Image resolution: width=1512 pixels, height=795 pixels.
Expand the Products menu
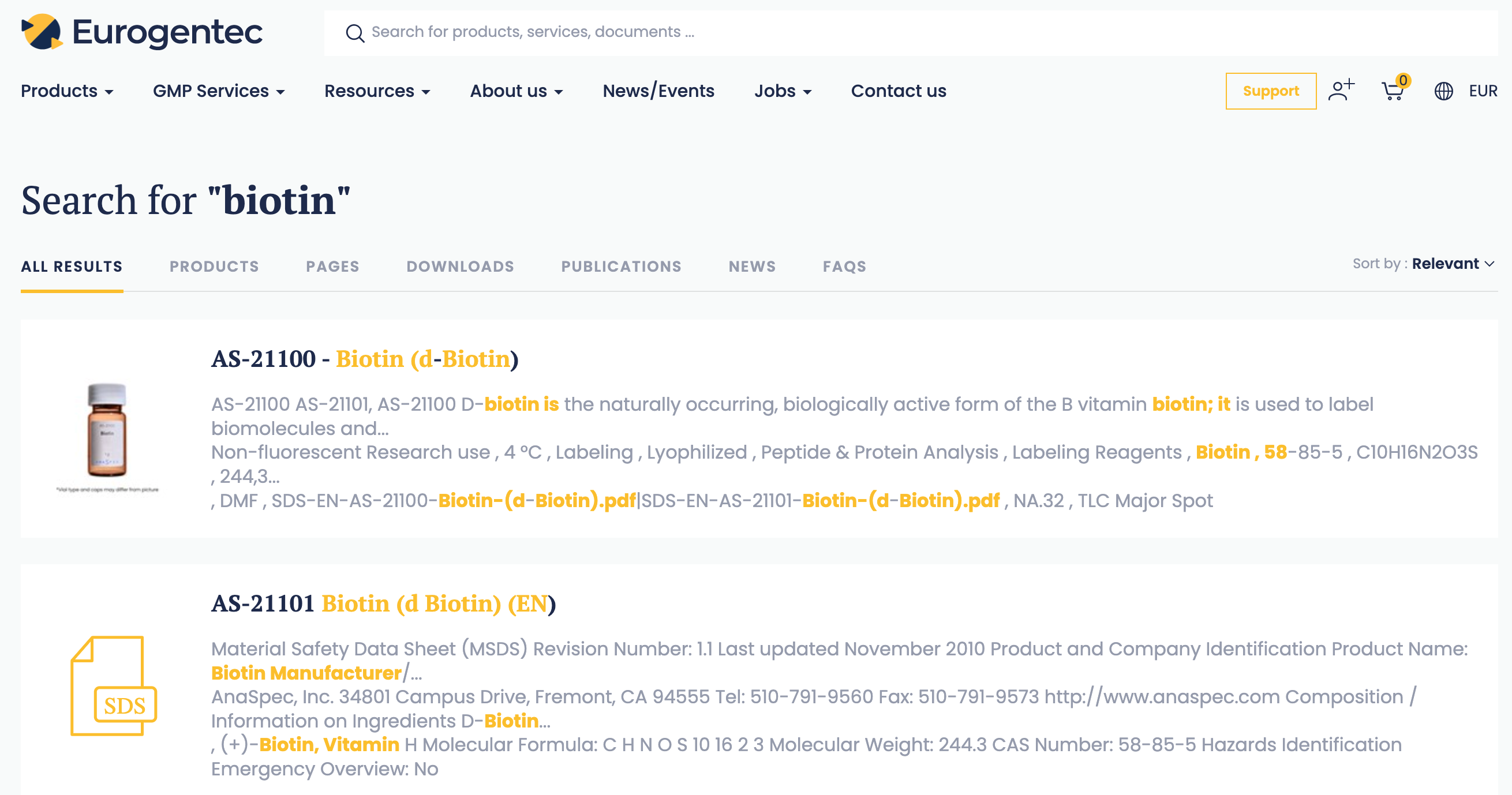click(67, 91)
